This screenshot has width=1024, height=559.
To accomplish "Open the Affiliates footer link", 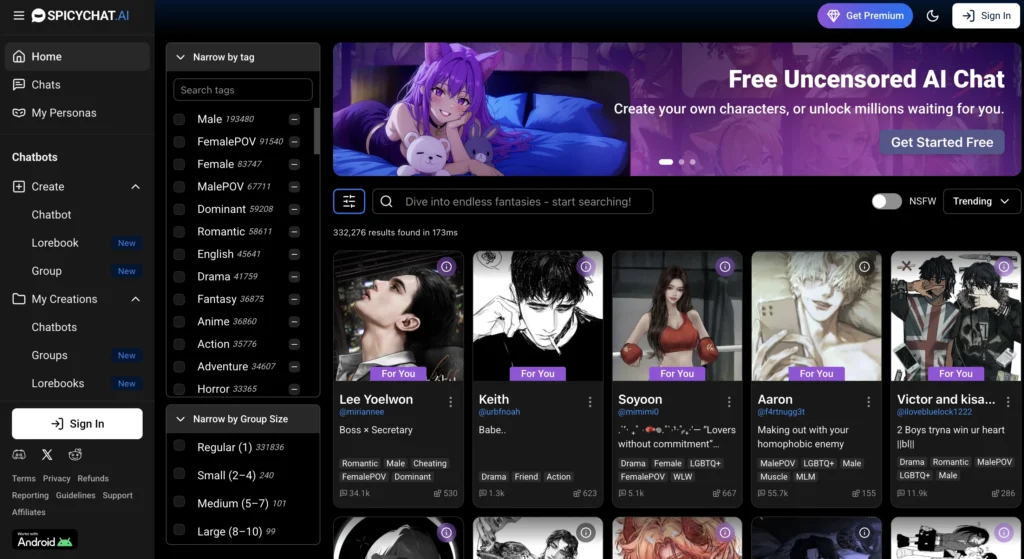I will [29, 513].
